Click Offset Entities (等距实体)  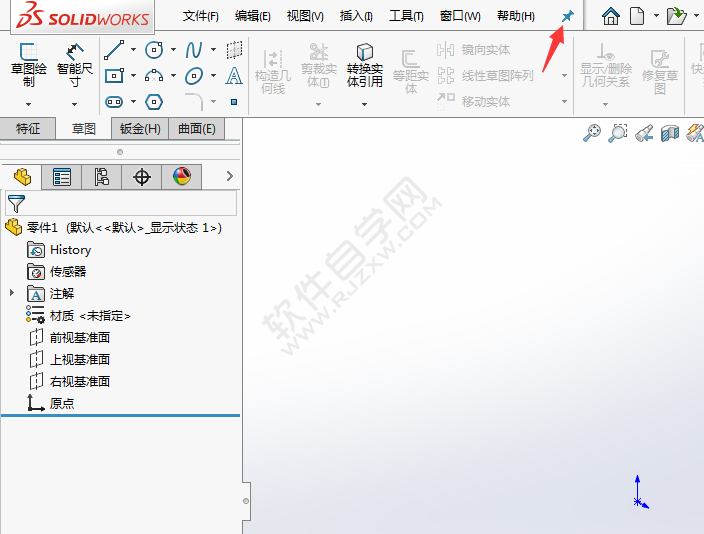[x=411, y=72]
